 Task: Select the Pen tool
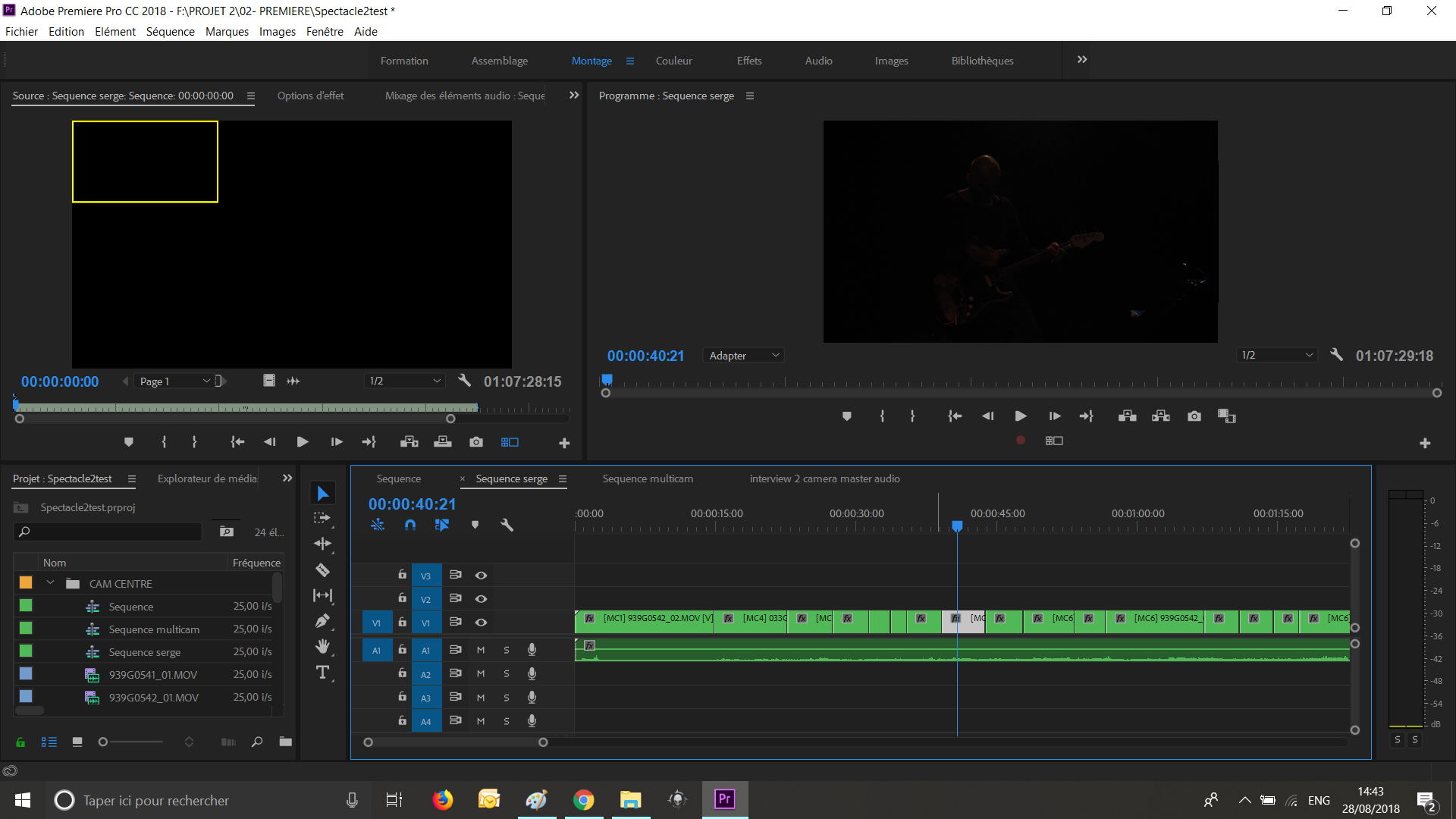coord(322,621)
